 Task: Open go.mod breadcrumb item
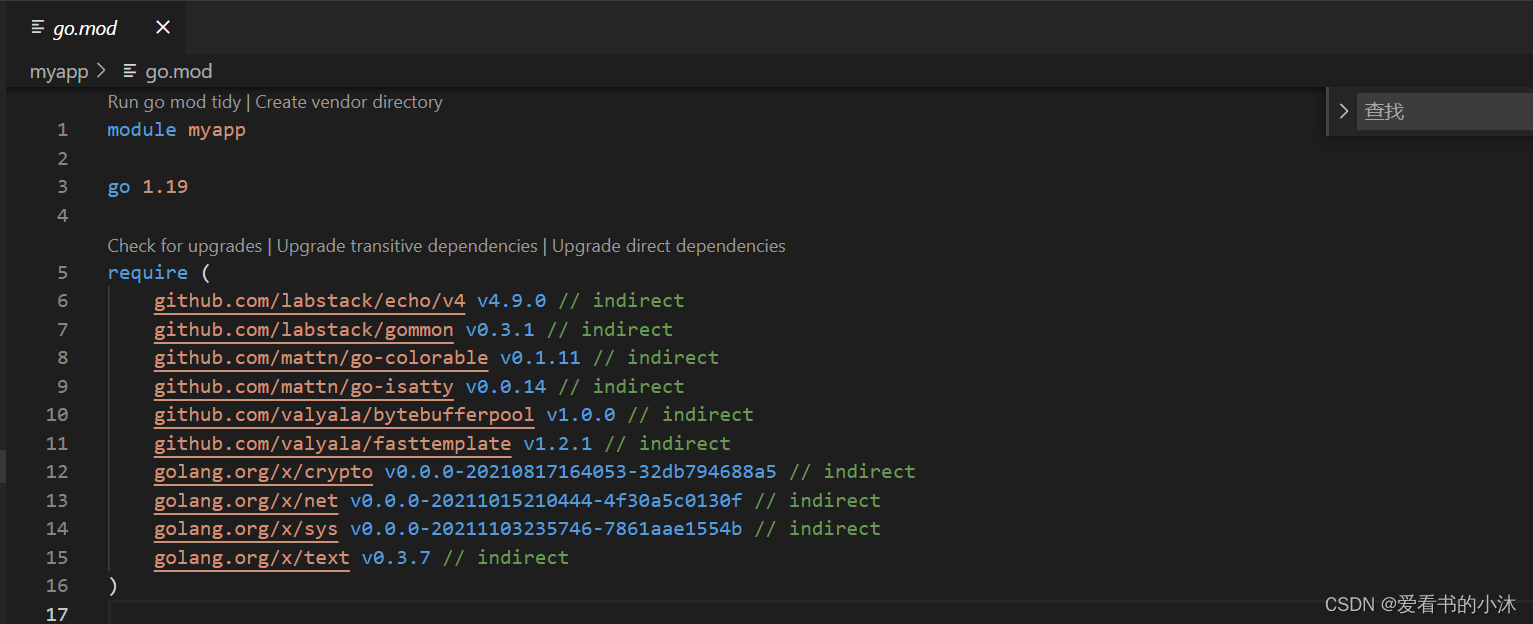click(178, 71)
